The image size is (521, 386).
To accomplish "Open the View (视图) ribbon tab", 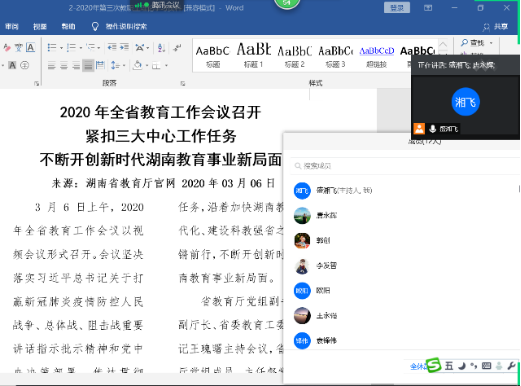I will pyautogui.click(x=40, y=26).
